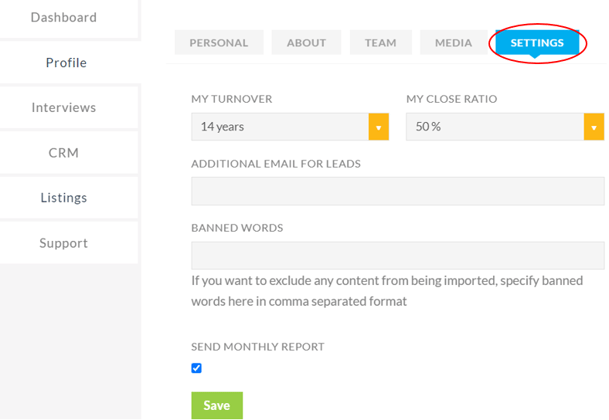Switch to the Personal tab
The image size is (609, 420).
click(x=219, y=43)
